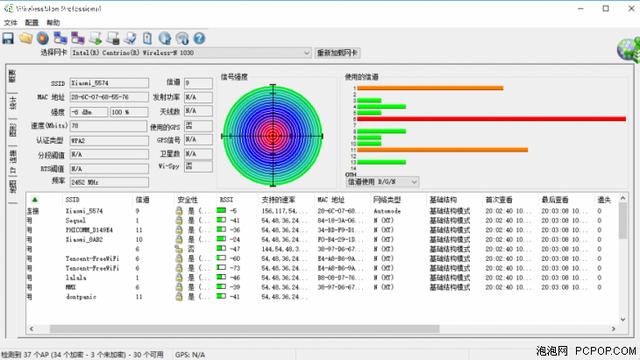Click the orange channel 11 usage bar
Image resolution: width=640 pixels, height=360 pixels.
click(x=442, y=150)
